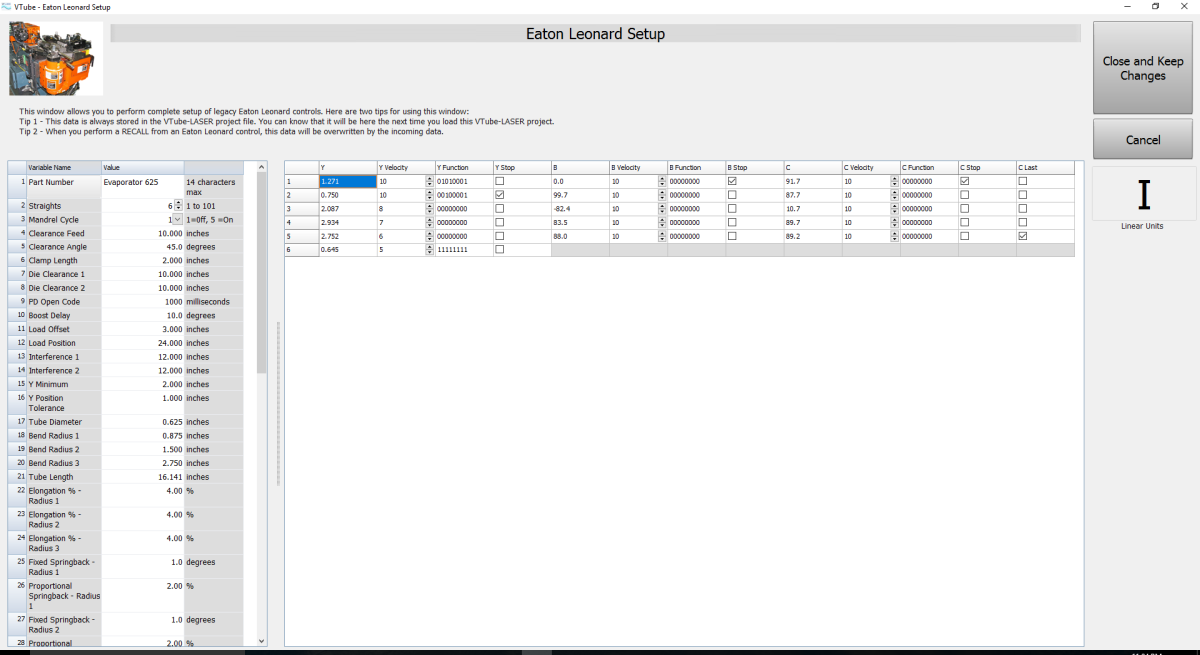1200x655 pixels.
Task: Select the Tube Diameter value cell
Action: [x=142, y=422]
